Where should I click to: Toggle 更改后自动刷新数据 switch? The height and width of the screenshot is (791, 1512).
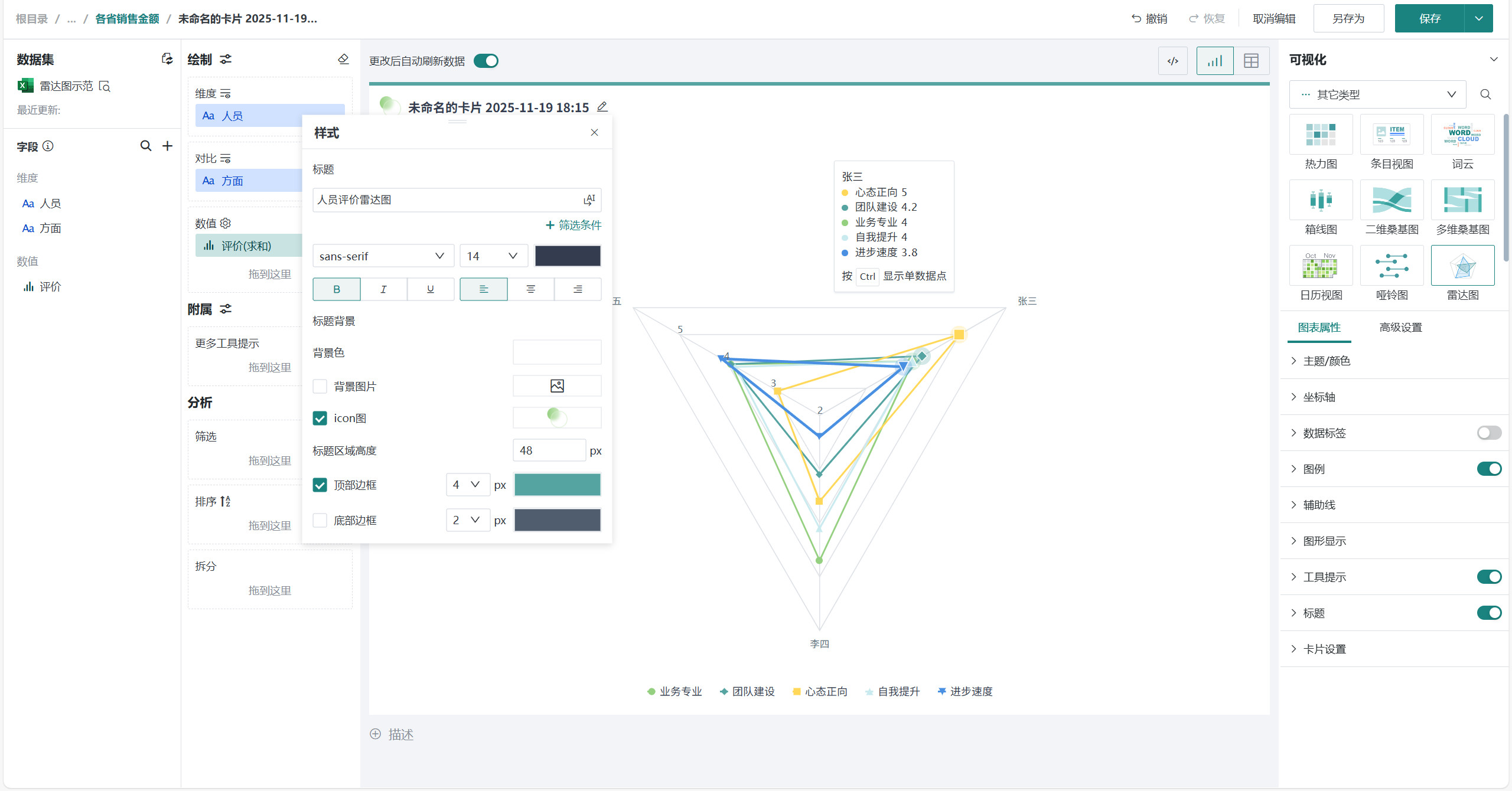[x=486, y=61]
